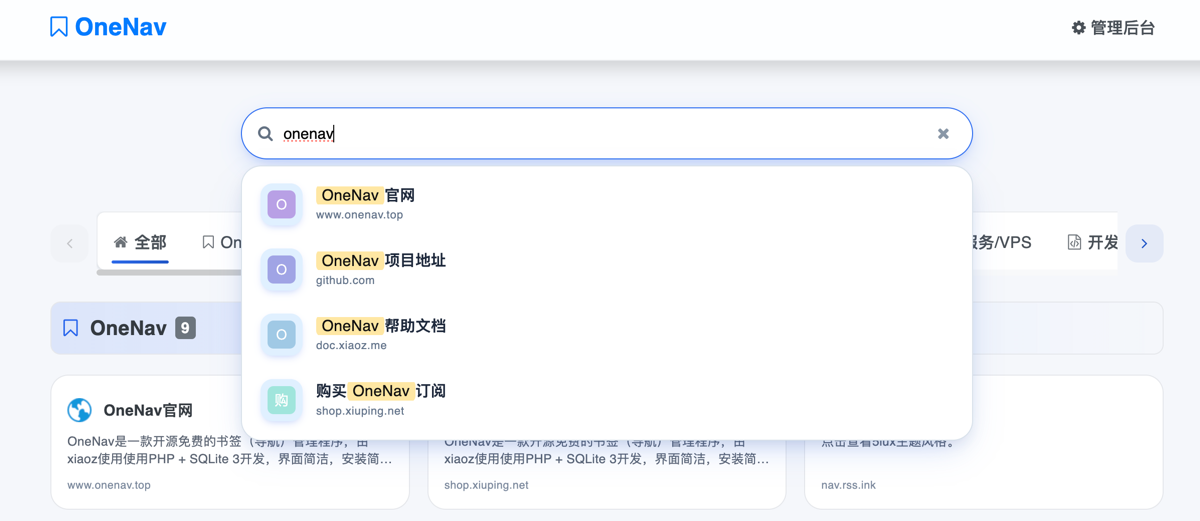Click the doc.xiaoz.me url in suggestions
The width and height of the screenshot is (1200, 521).
351,345
